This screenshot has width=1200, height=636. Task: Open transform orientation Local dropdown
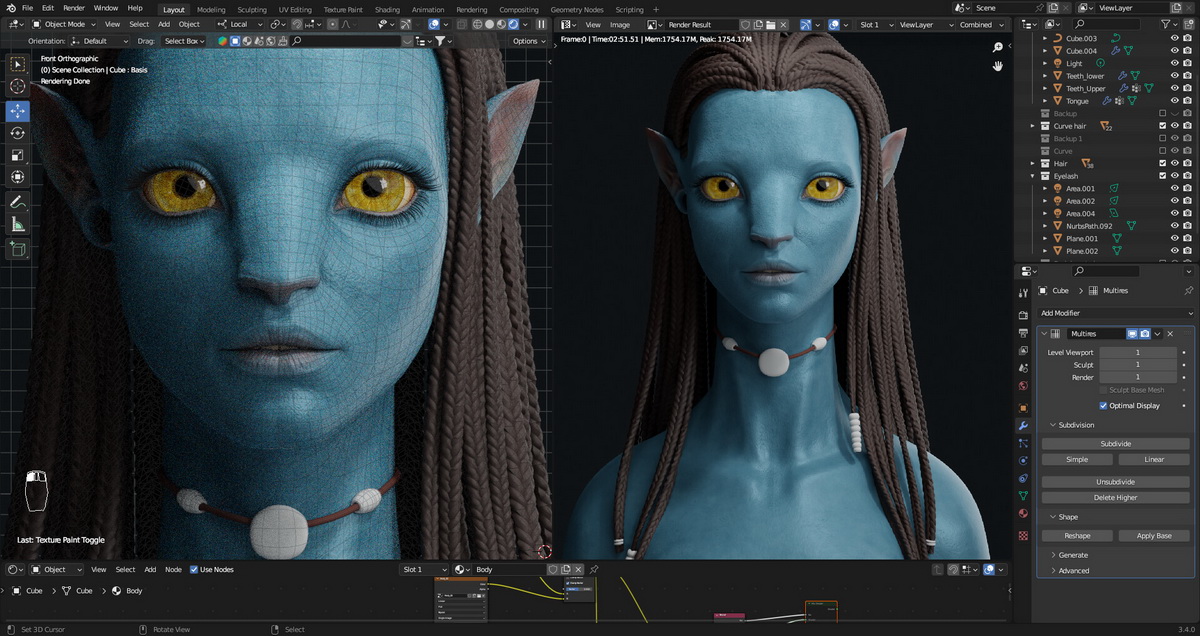(x=237, y=24)
